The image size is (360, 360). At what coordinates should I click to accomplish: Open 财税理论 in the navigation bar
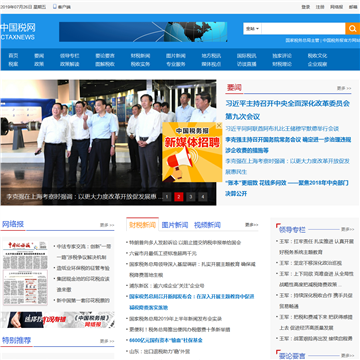(282, 64)
